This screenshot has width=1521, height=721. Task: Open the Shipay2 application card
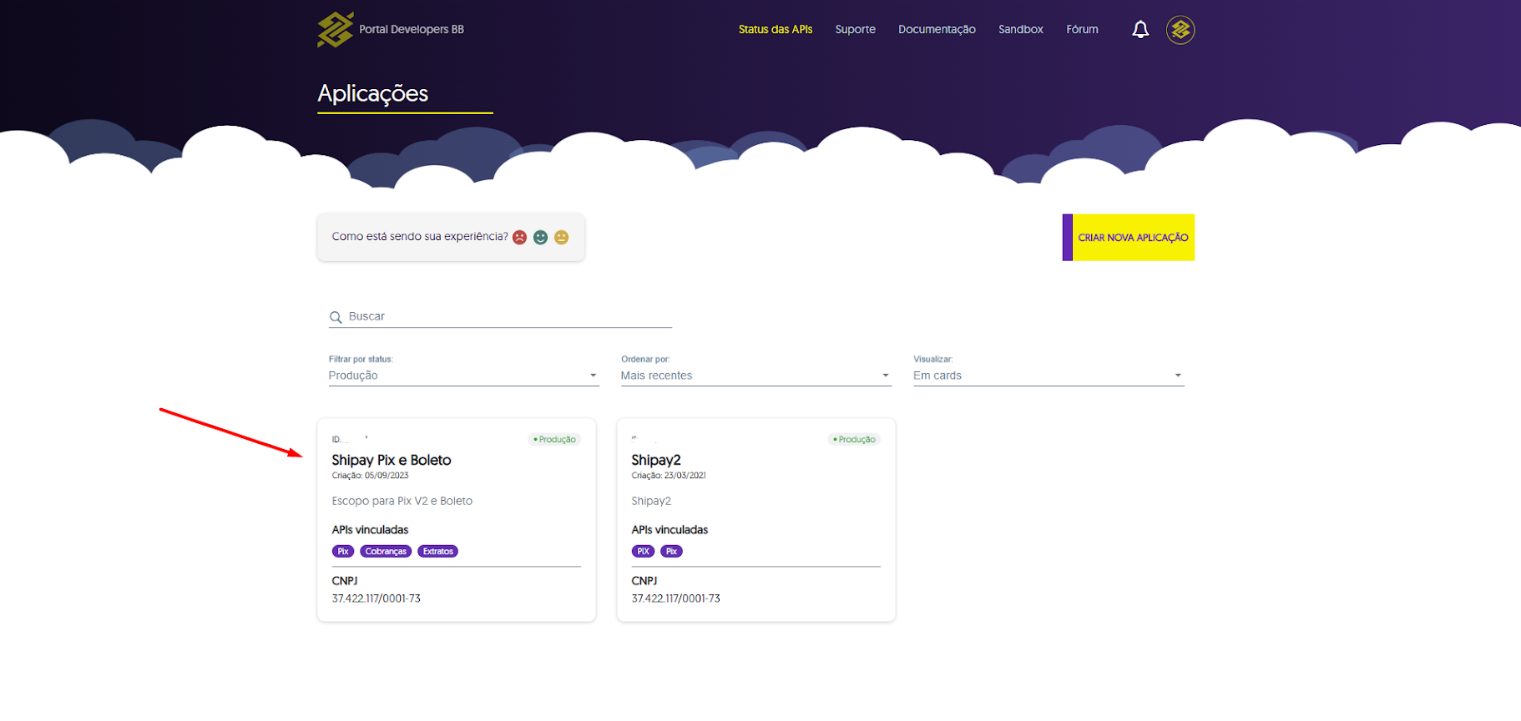tap(756, 520)
